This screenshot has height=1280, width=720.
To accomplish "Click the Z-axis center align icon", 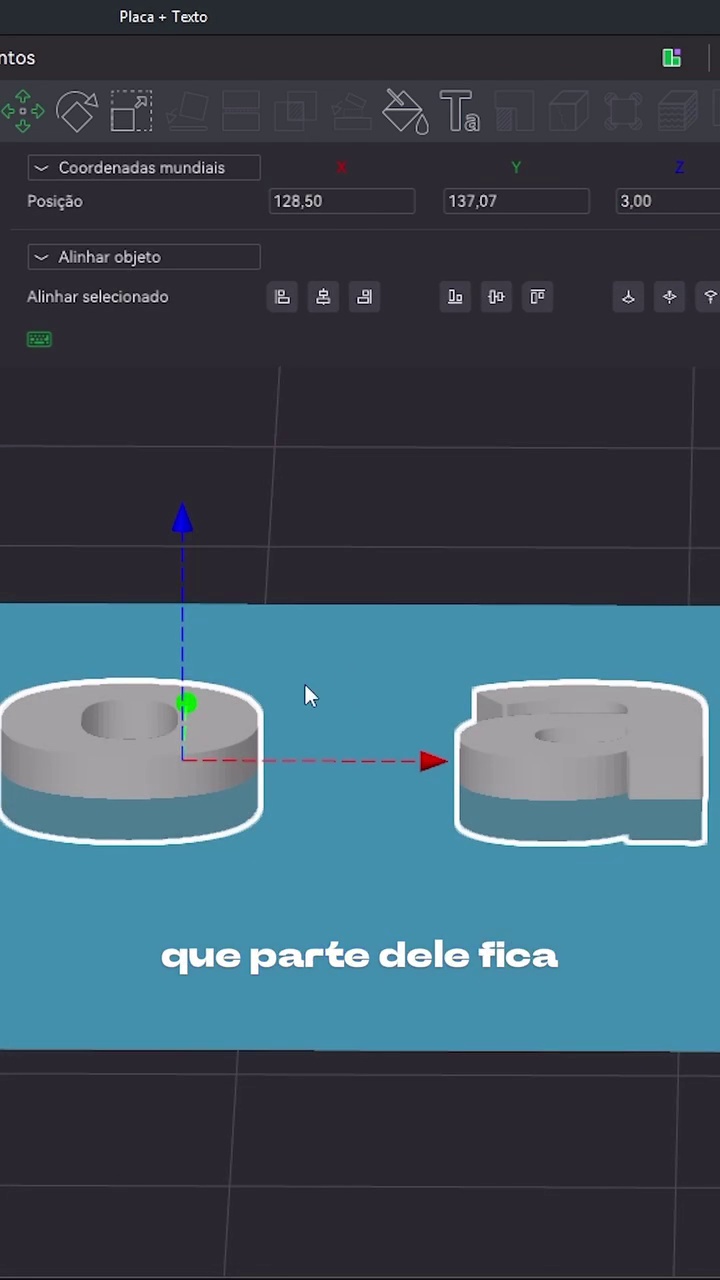I will click(x=669, y=297).
